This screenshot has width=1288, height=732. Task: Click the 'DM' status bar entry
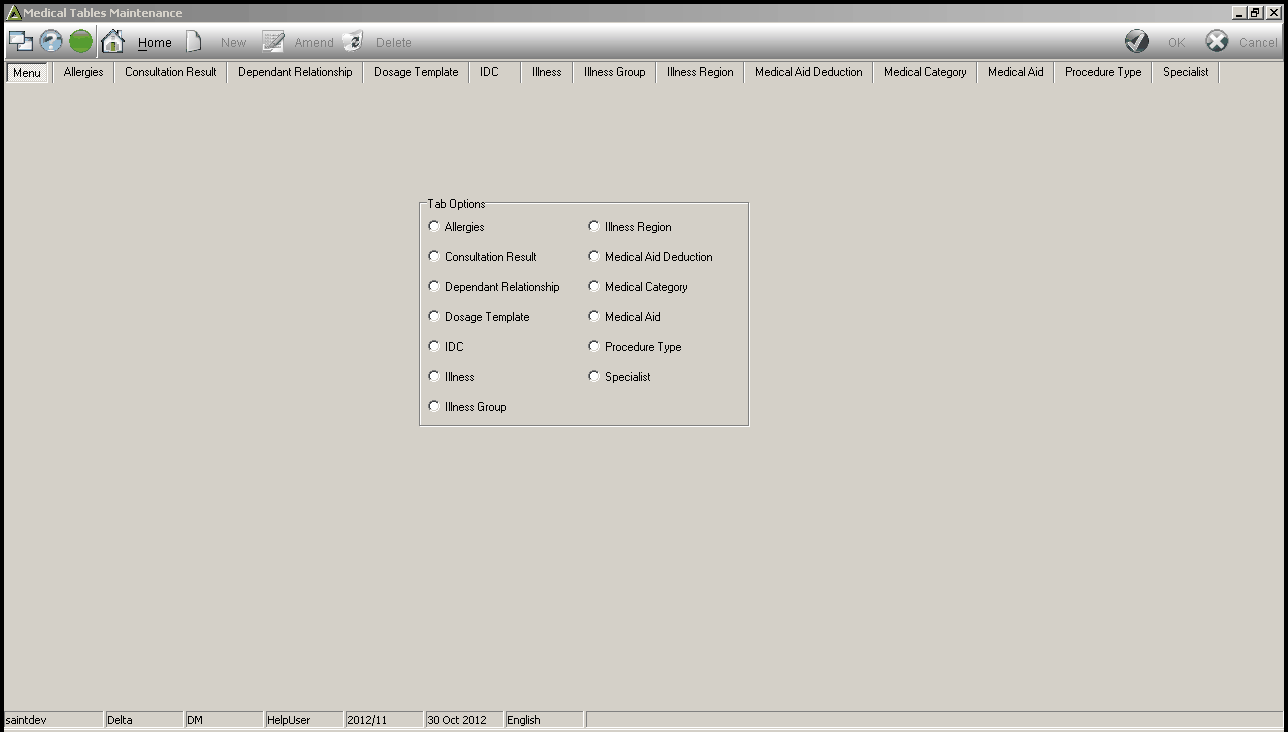click(224, 720)
